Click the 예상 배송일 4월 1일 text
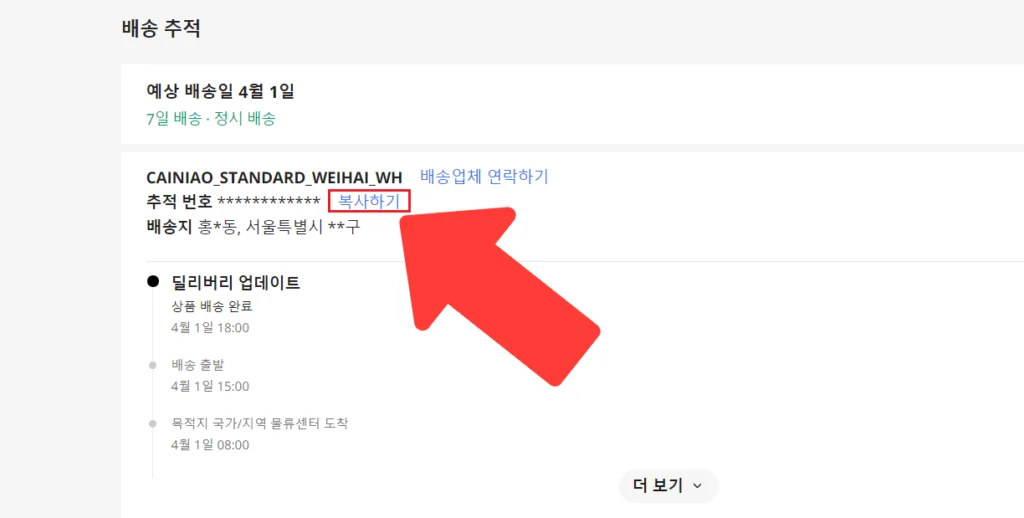Viewport: 1024px width, 518px height. pos(221,91)
